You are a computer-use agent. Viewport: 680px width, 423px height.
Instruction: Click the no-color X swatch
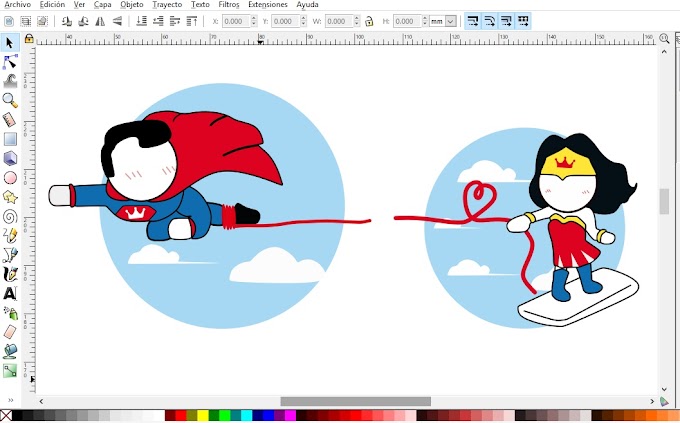click(6, 416)
